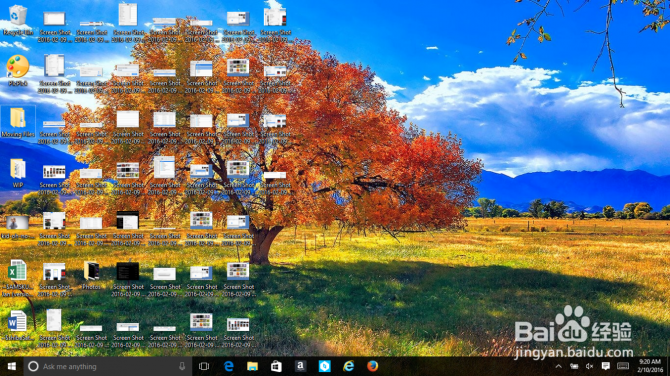This screenshot has height=376, width=670.
Task: Open the blue hexagon app on taskbar
Action: 324,366
